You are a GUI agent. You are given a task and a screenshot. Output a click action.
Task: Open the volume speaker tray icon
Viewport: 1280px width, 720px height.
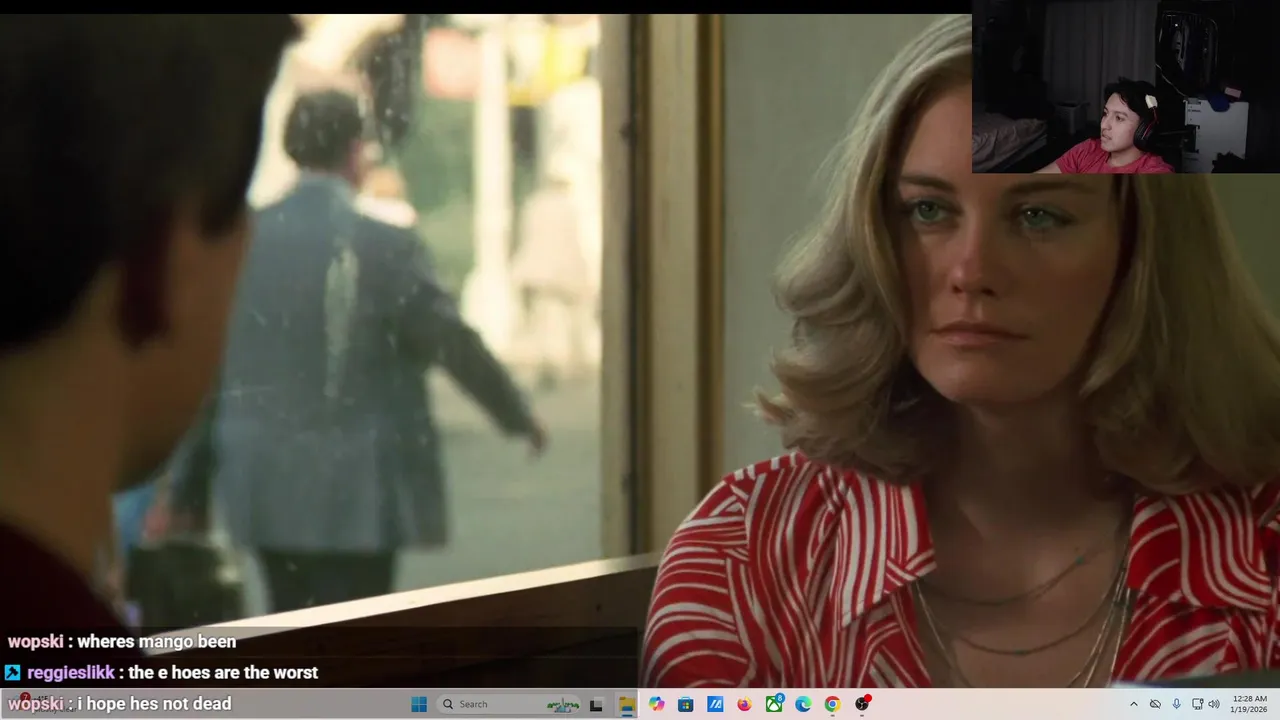[x=1214, y=704]
